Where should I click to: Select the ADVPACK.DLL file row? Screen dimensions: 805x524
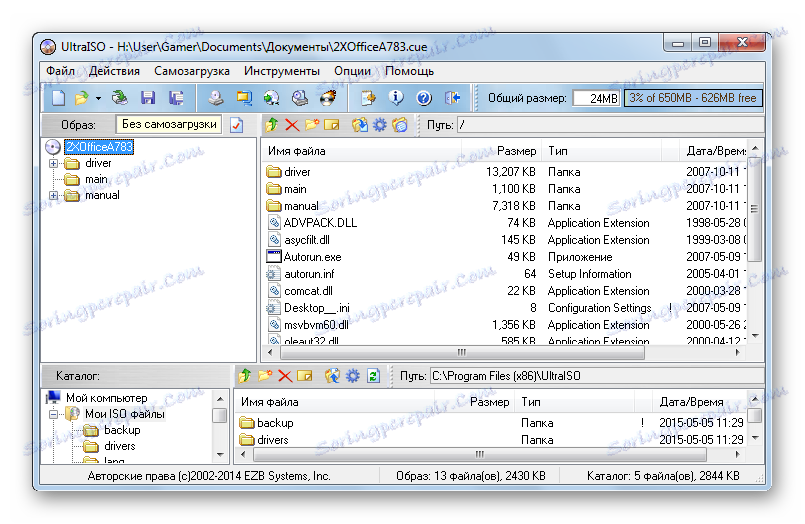pyautogui.click(x=506, y=223)
